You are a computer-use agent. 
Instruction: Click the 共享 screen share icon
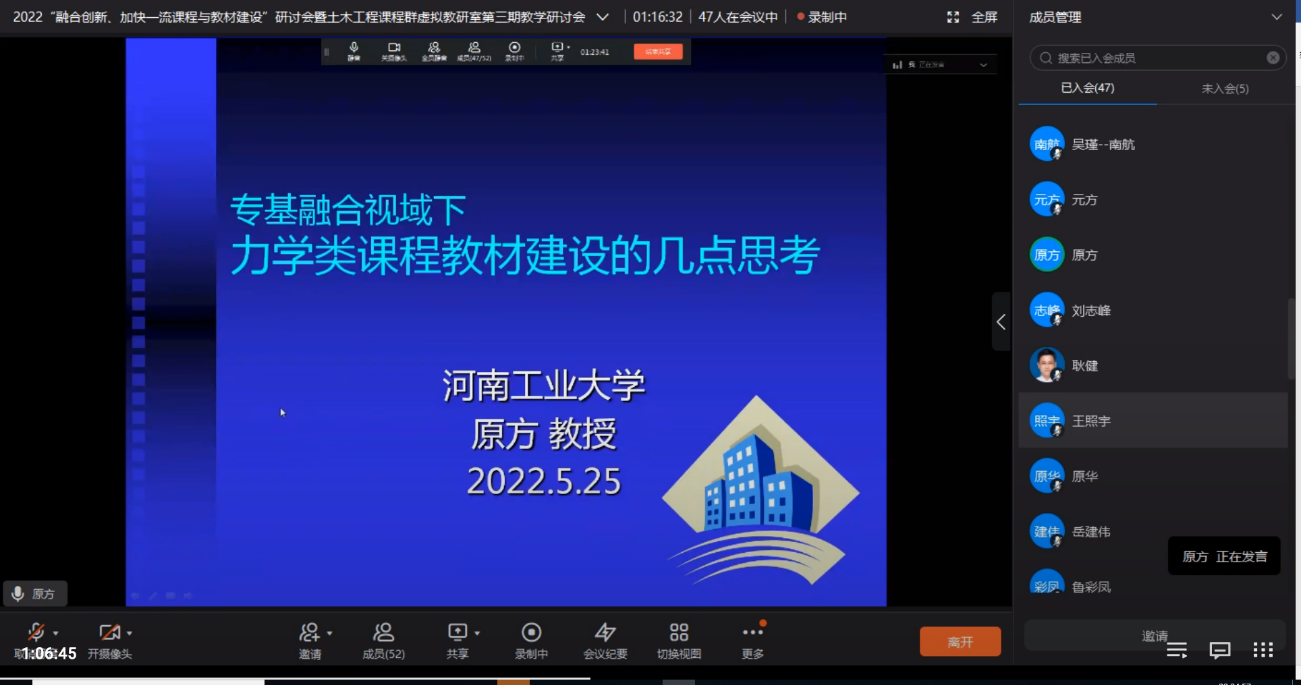coord(457,632)
